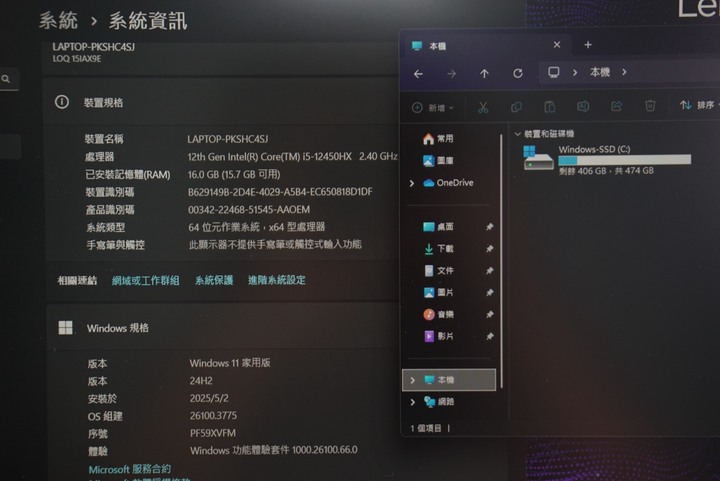720x481 pixels.
Task: Unpin 桌面 using its pin icon
Action: (489, 227)
